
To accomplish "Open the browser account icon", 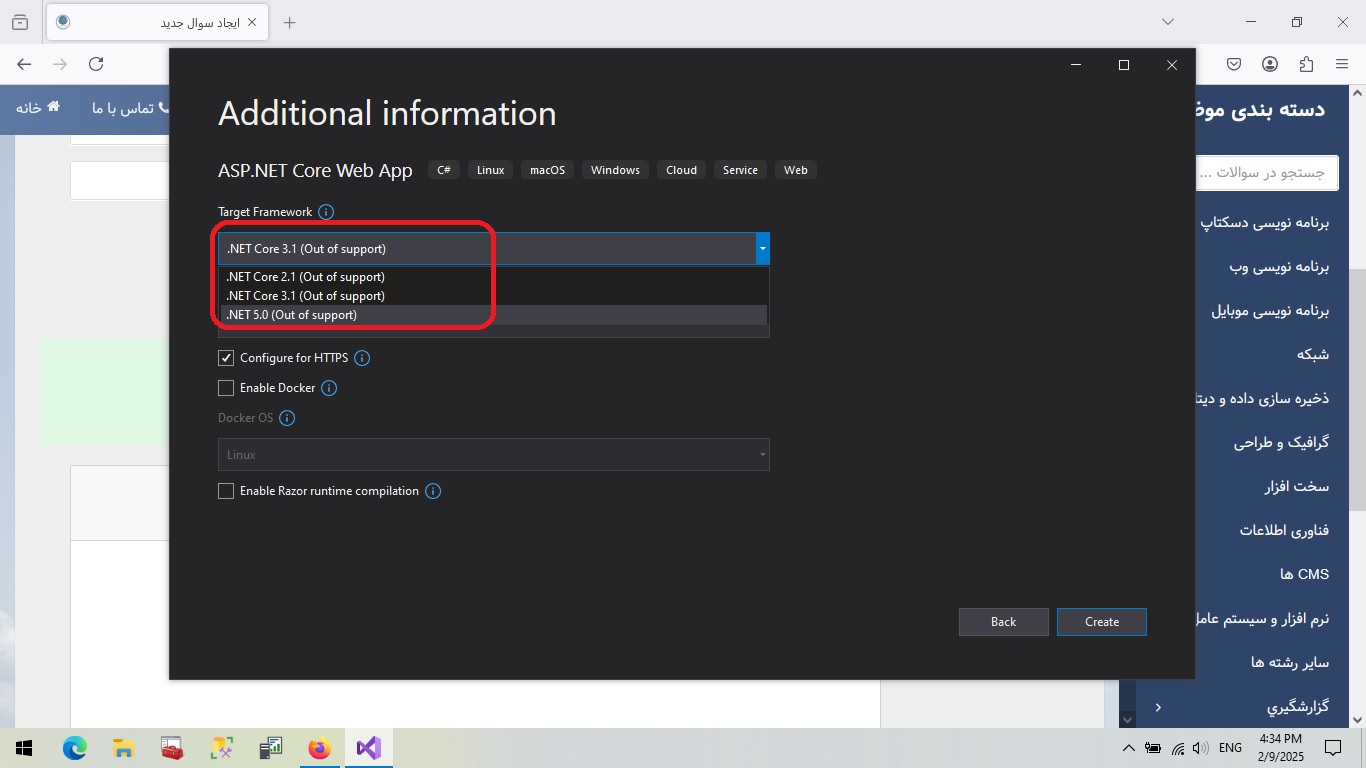I will [x=1270, y=64].
